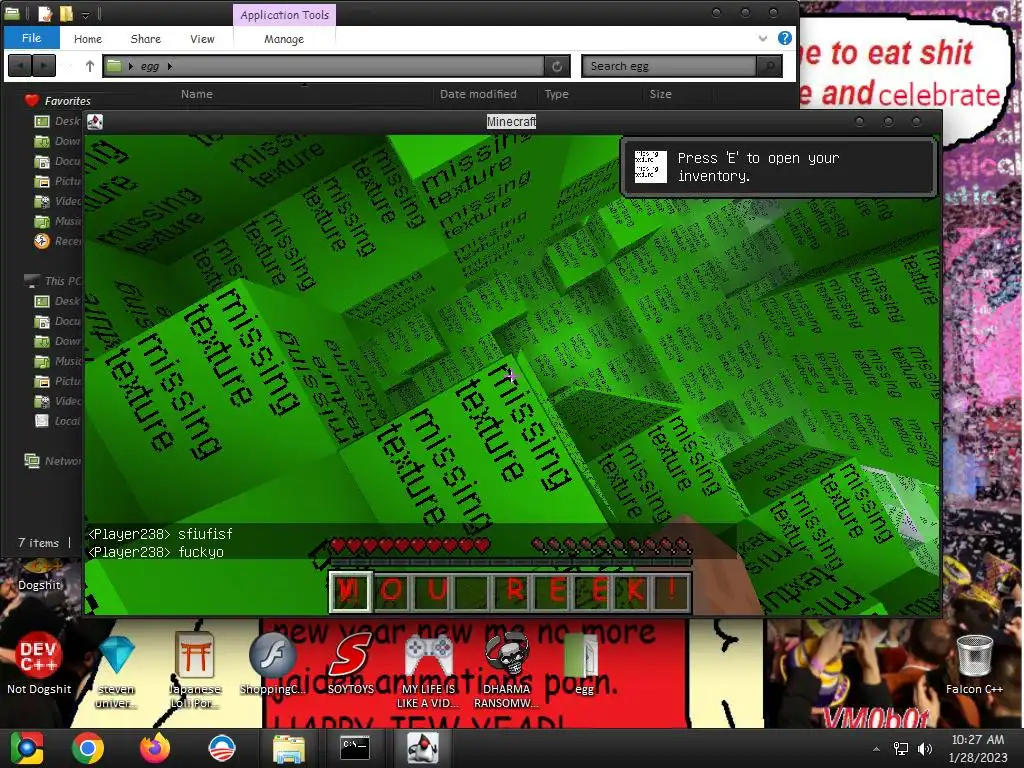1024x768 pixels.
Task: Select hotbar slot with letter O
Action: pyautogui.click(x=391, y=591)
